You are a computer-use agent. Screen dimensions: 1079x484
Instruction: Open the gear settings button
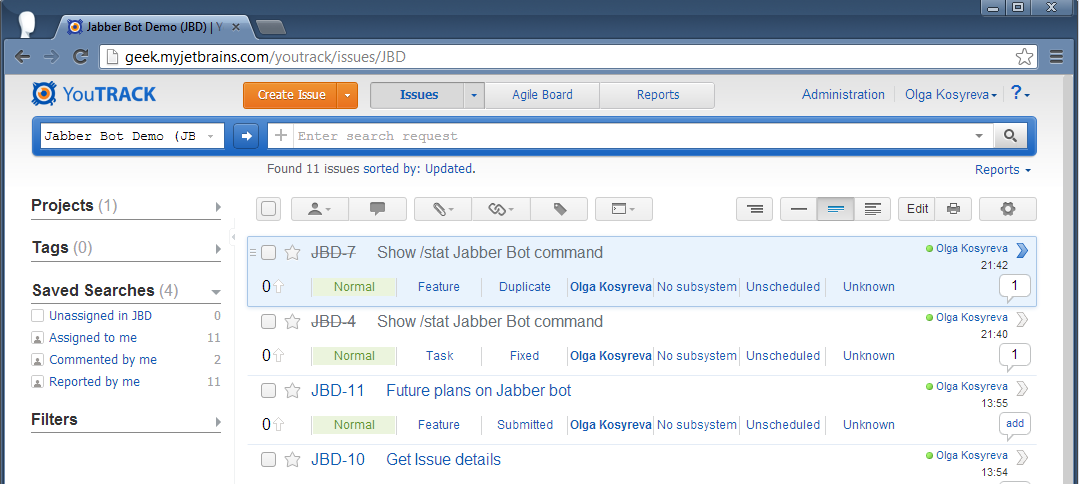coord(1007,209)
